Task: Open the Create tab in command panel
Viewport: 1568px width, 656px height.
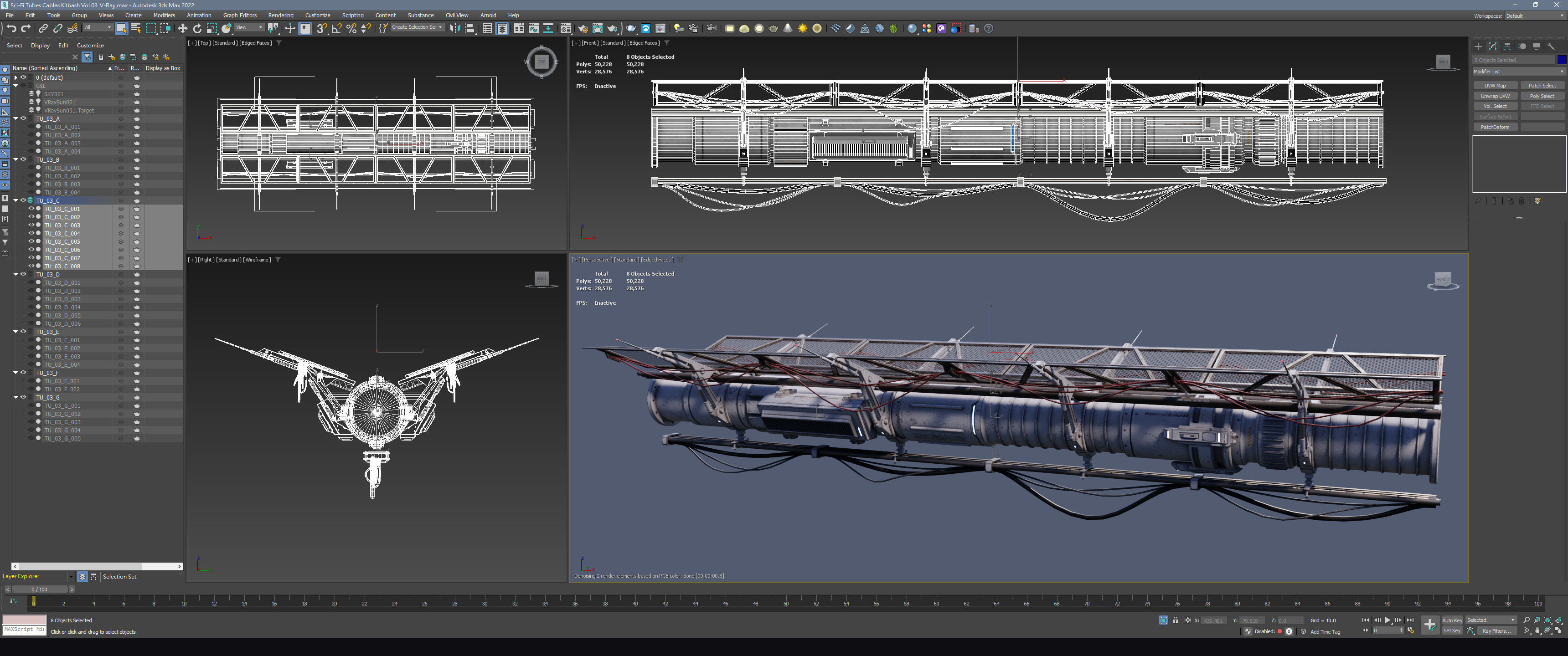Action: pyautogui.click(x=1478, y=46)
